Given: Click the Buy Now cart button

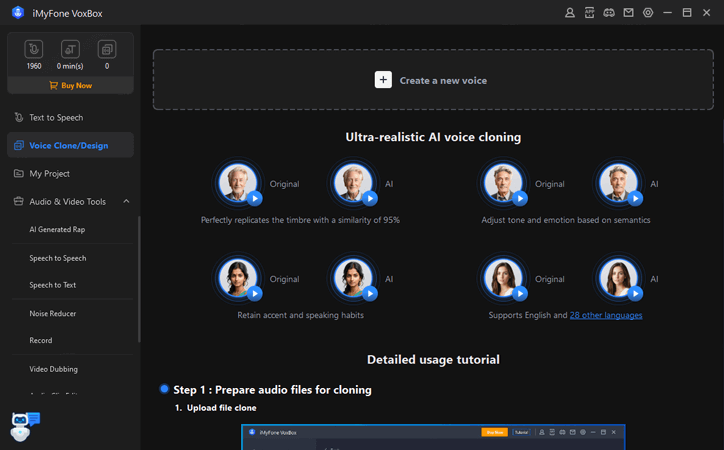Looking at the screenshot, I should pos(70,85).
